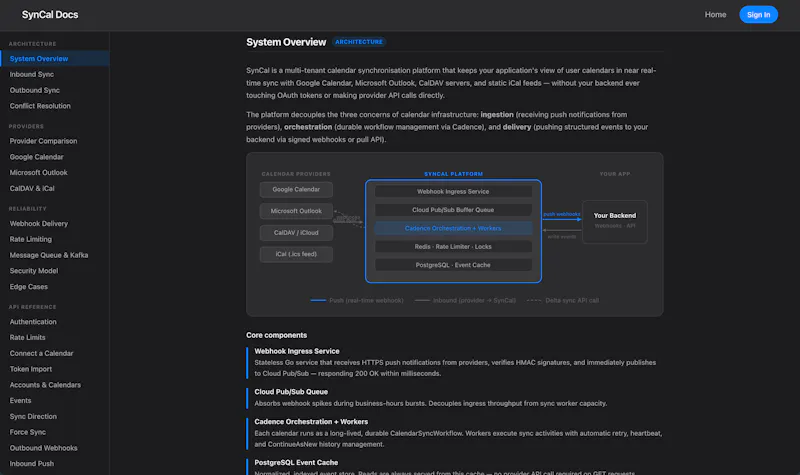Viewport: 800px width, 475px height.
Task: Click the SYNCAL PLATFORM diagram label
Action: (454, 174)
